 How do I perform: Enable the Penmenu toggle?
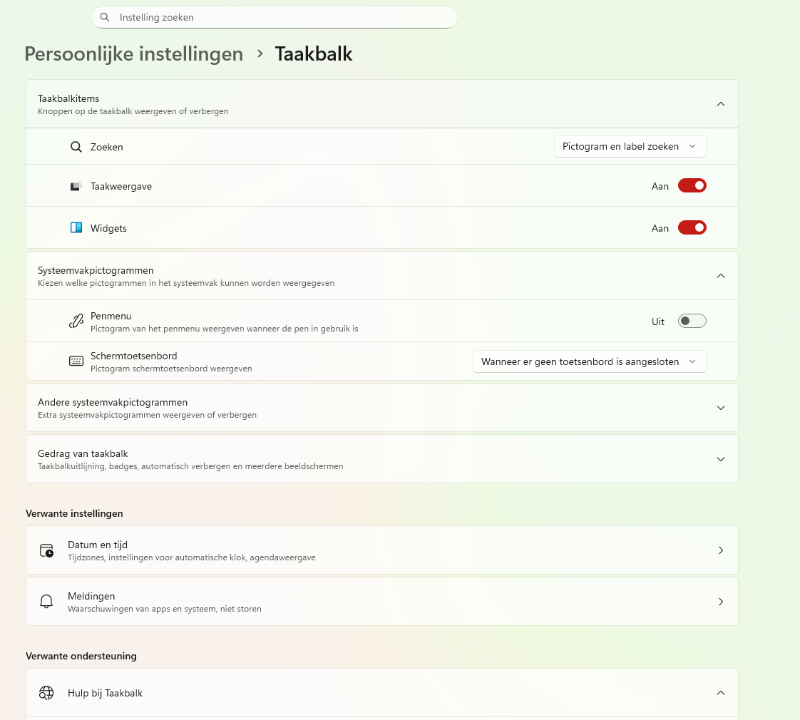[x=692, y=321]
